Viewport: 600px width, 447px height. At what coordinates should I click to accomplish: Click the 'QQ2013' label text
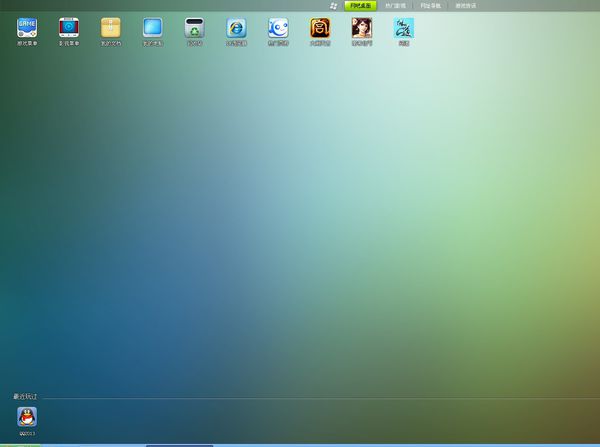click(x=27, y=434)
